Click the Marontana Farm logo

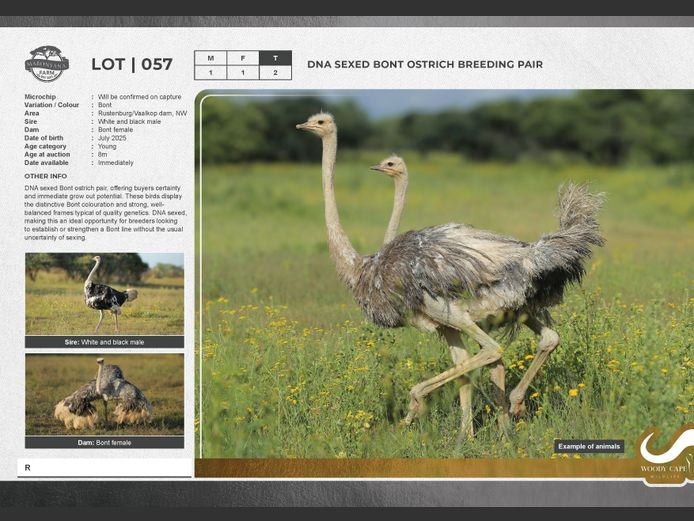click(46, 64)
